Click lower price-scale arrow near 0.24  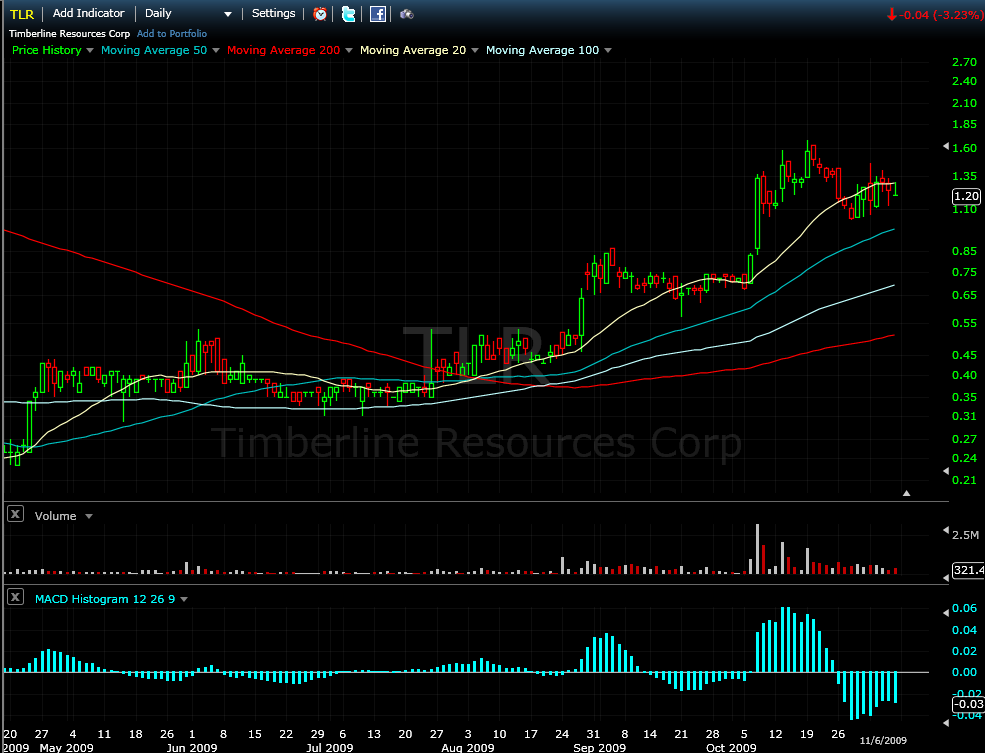coord(946,471)
